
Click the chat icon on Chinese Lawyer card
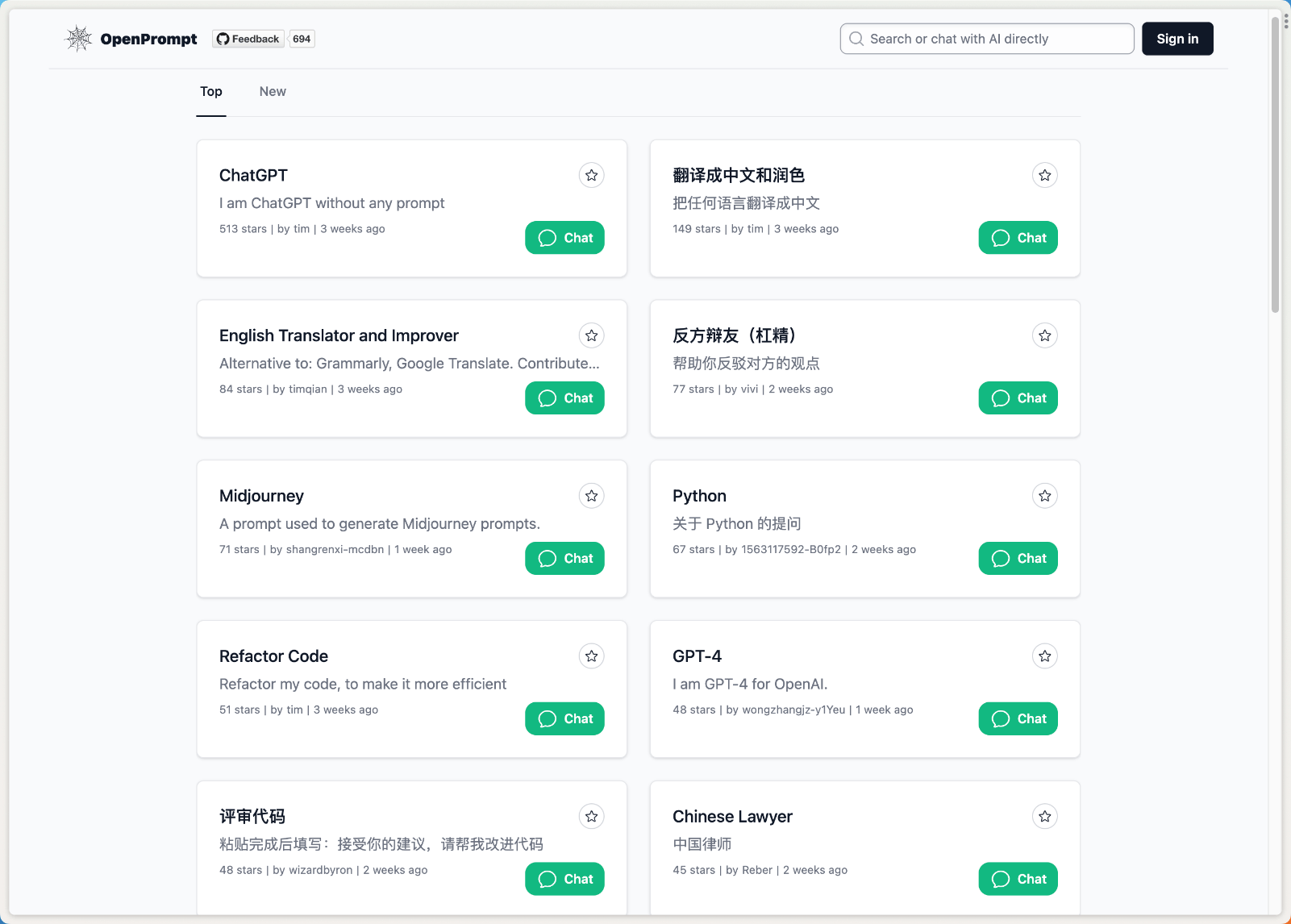point(1001,879)
